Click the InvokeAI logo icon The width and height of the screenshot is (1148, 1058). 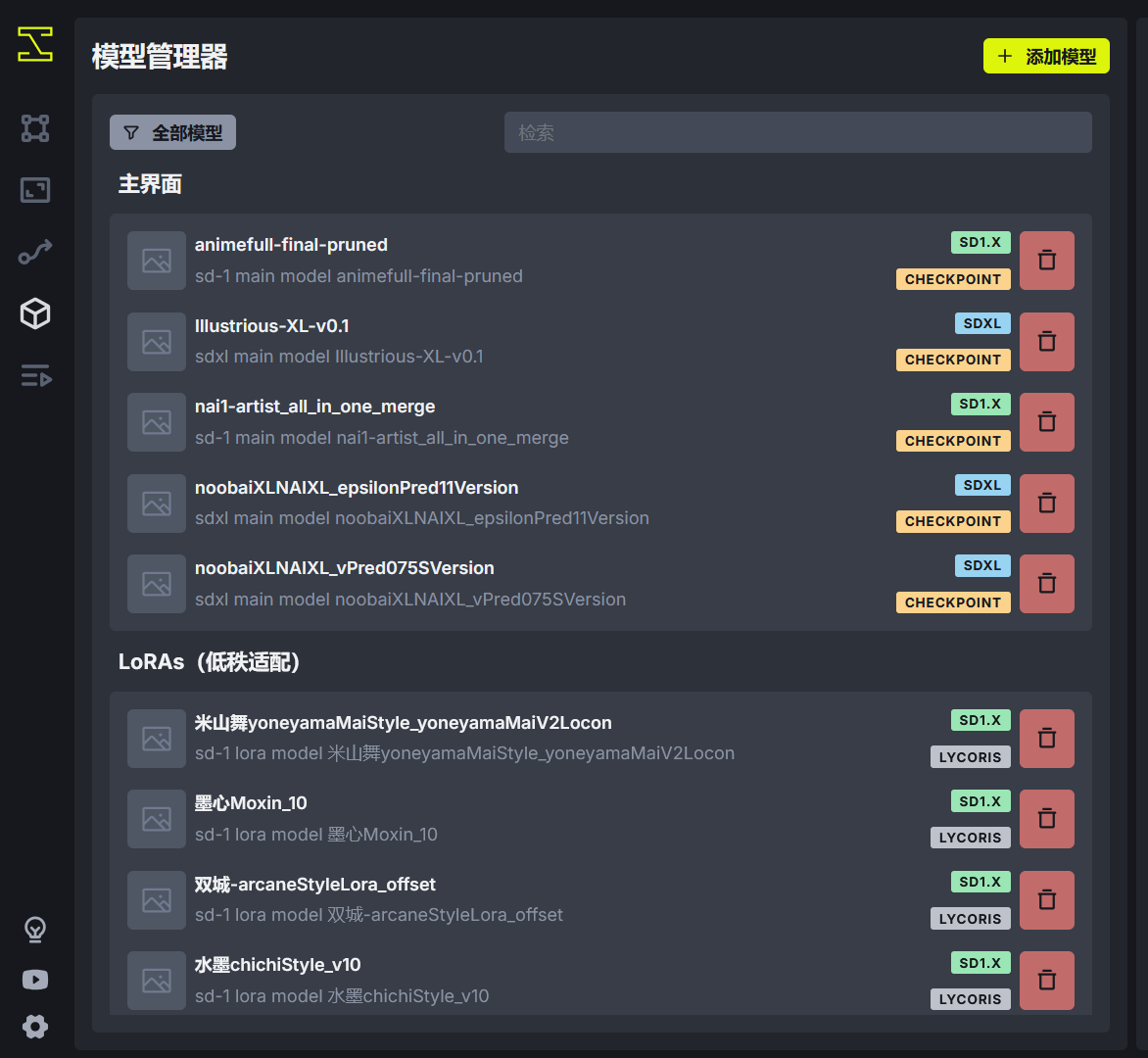pos(35,44)
